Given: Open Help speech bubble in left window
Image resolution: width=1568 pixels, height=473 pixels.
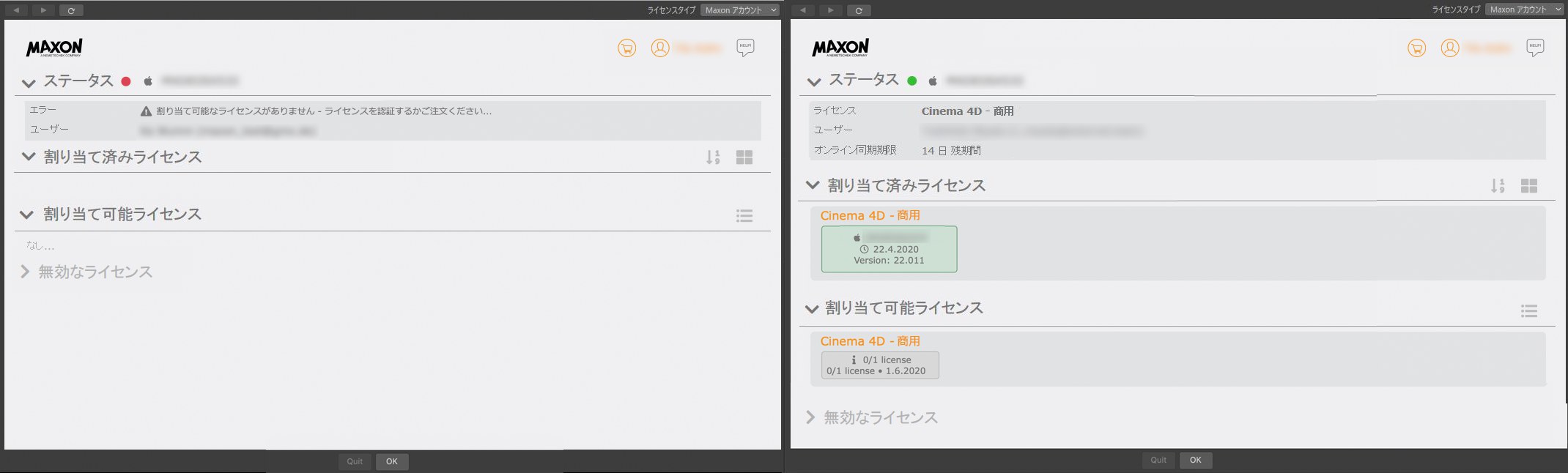Looking at the screenshot, I should pyautogui.click(x=745, y=48).
